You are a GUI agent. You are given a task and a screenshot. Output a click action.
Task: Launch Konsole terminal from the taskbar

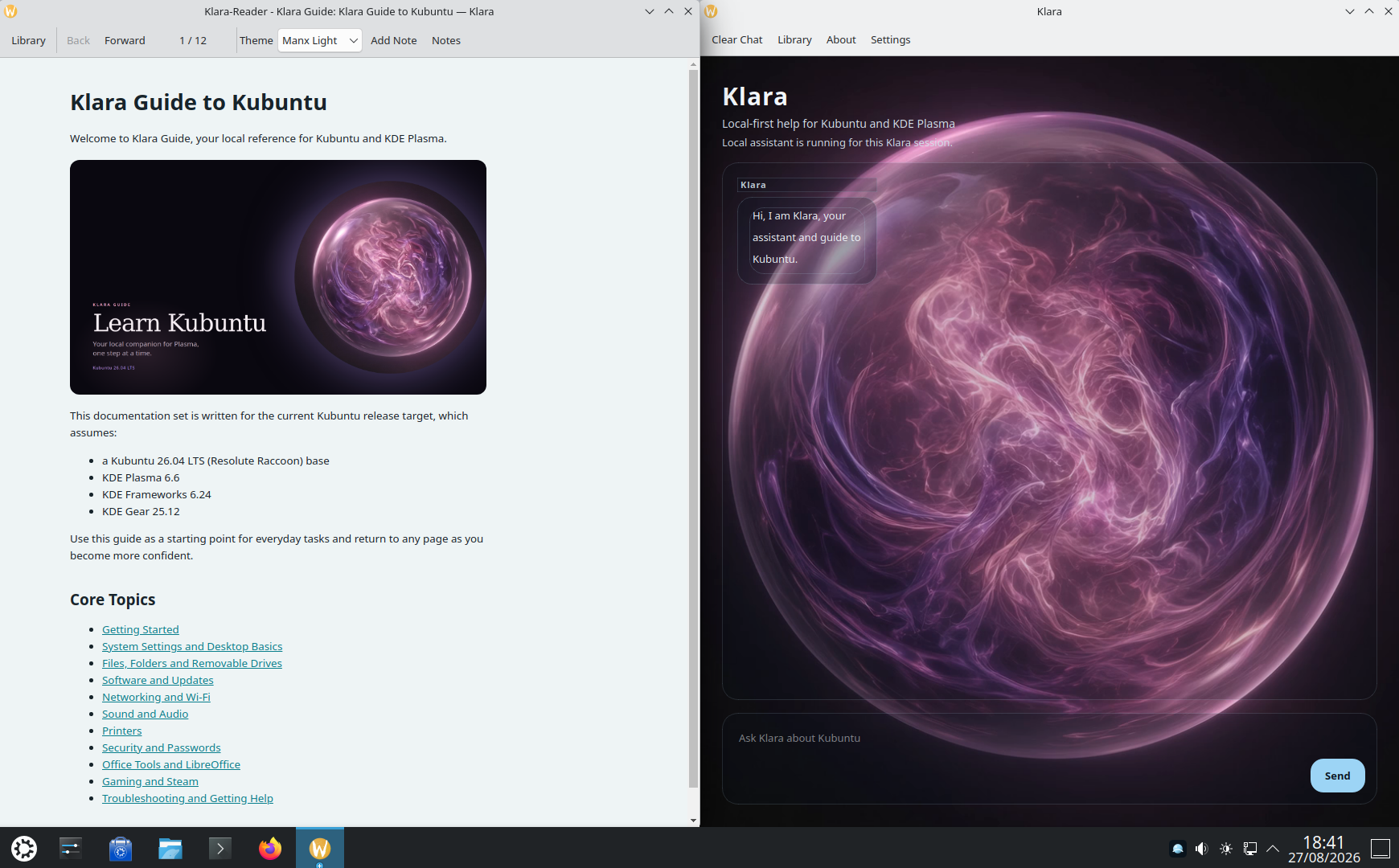[220, 848]
